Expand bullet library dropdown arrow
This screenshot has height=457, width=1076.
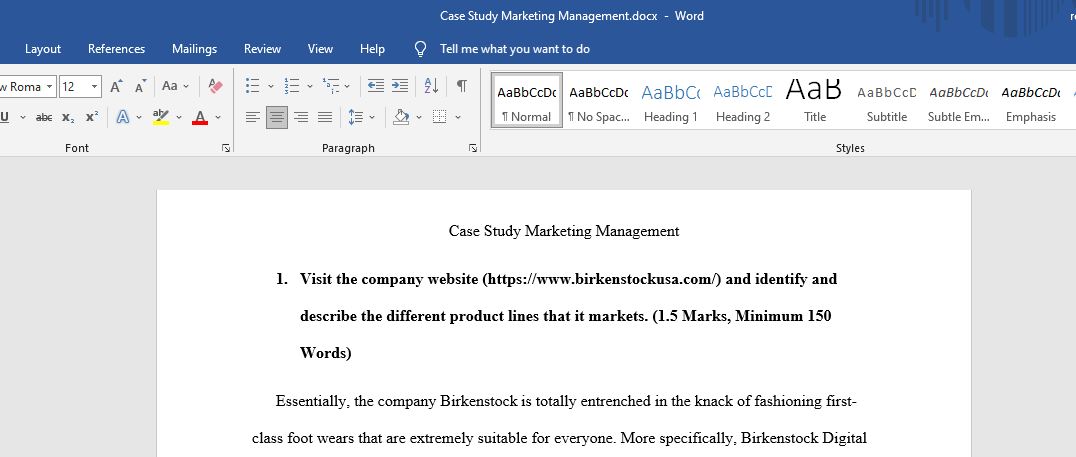tap(270, 86)
